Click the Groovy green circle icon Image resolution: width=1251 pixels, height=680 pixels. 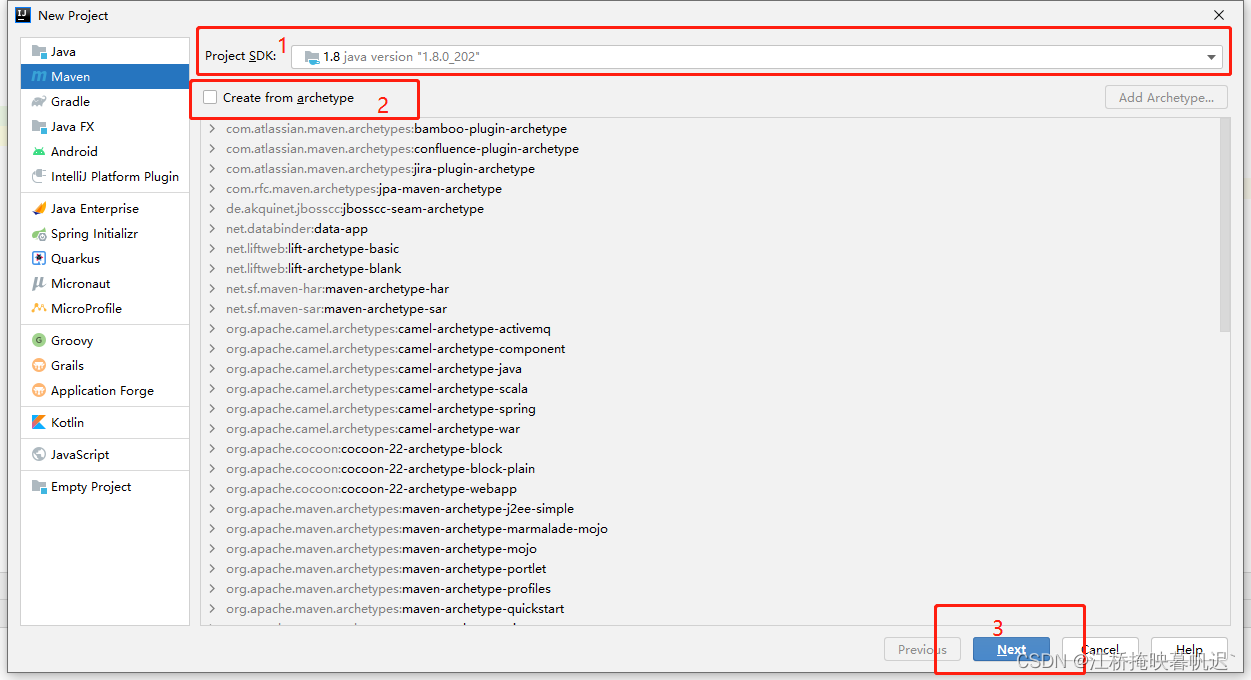click(39, 341)
